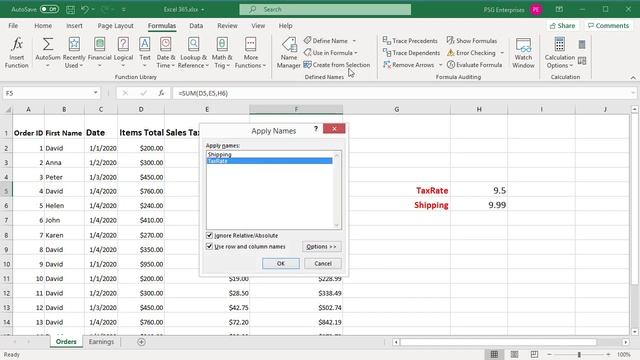Open the Home tab

pyautogui.click(x=43, y=25)
